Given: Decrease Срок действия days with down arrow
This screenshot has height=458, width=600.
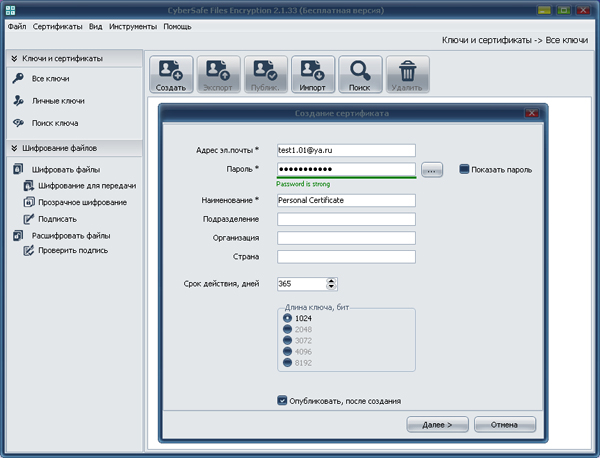Looking at the screenshot, I should 331,287.
